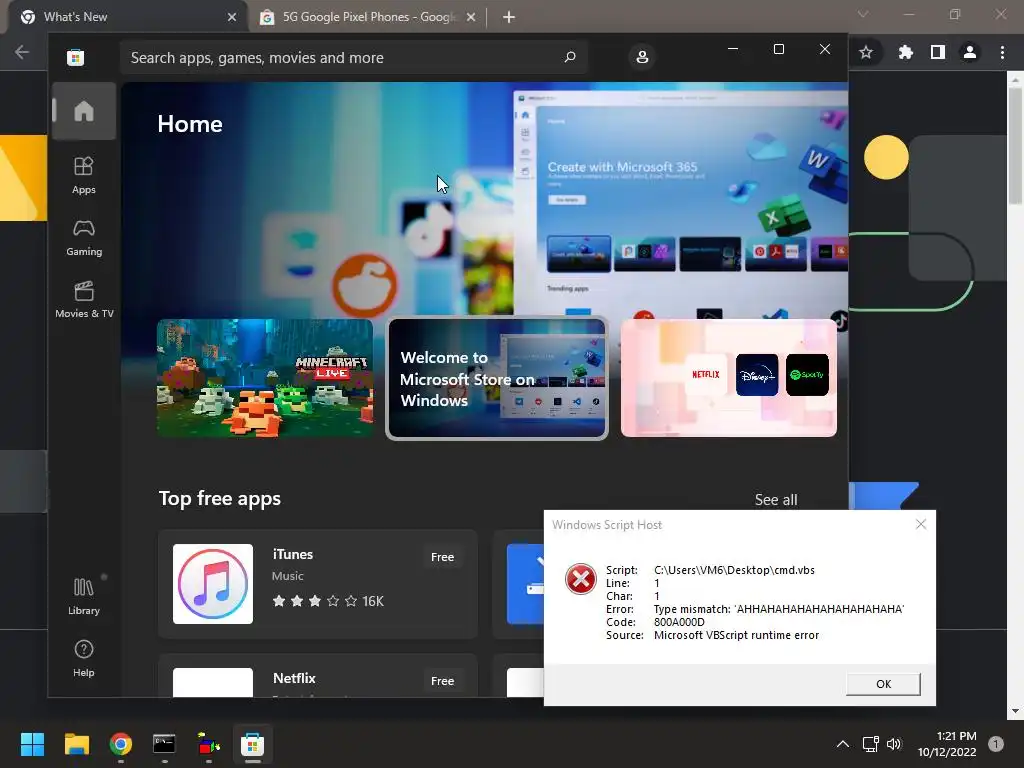Open the Netflix app listing title
The height and width of the screenshot is (768, 1024).
coord(294,679)
